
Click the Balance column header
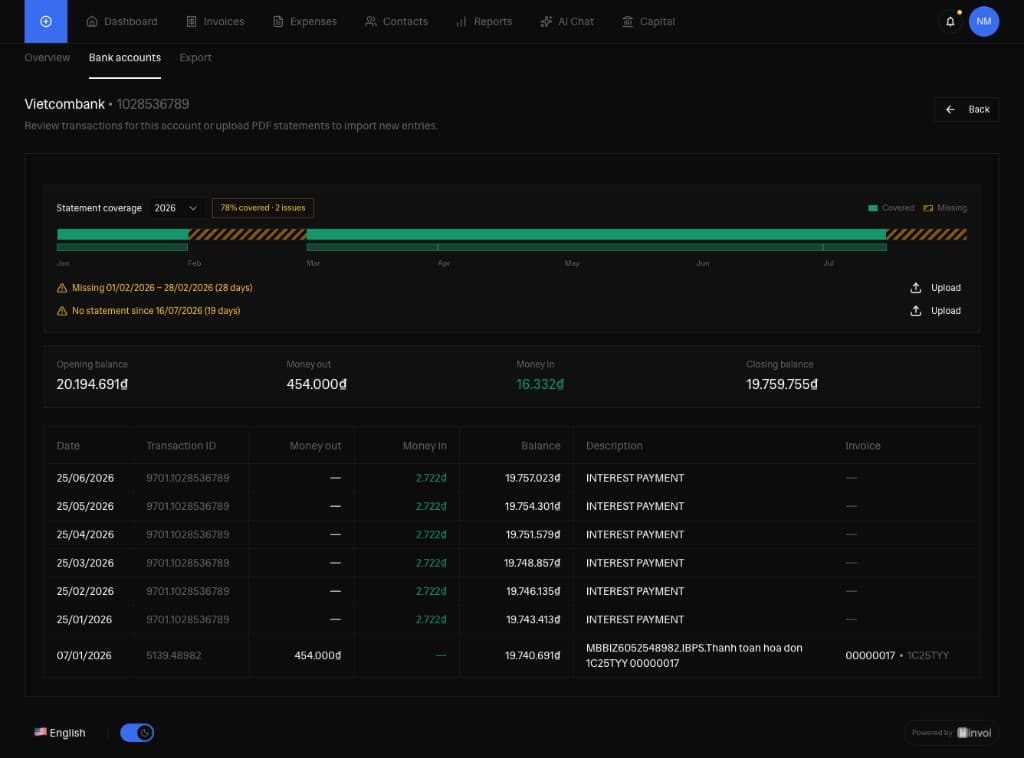click(x=541, y=446)
